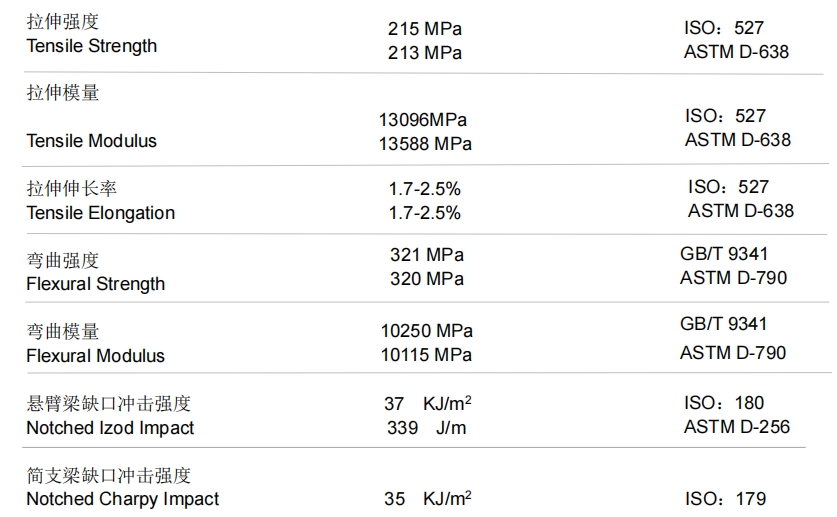837x517 pixels.
Task: Click the ASTM D-256 test standard
Action: 737,427
